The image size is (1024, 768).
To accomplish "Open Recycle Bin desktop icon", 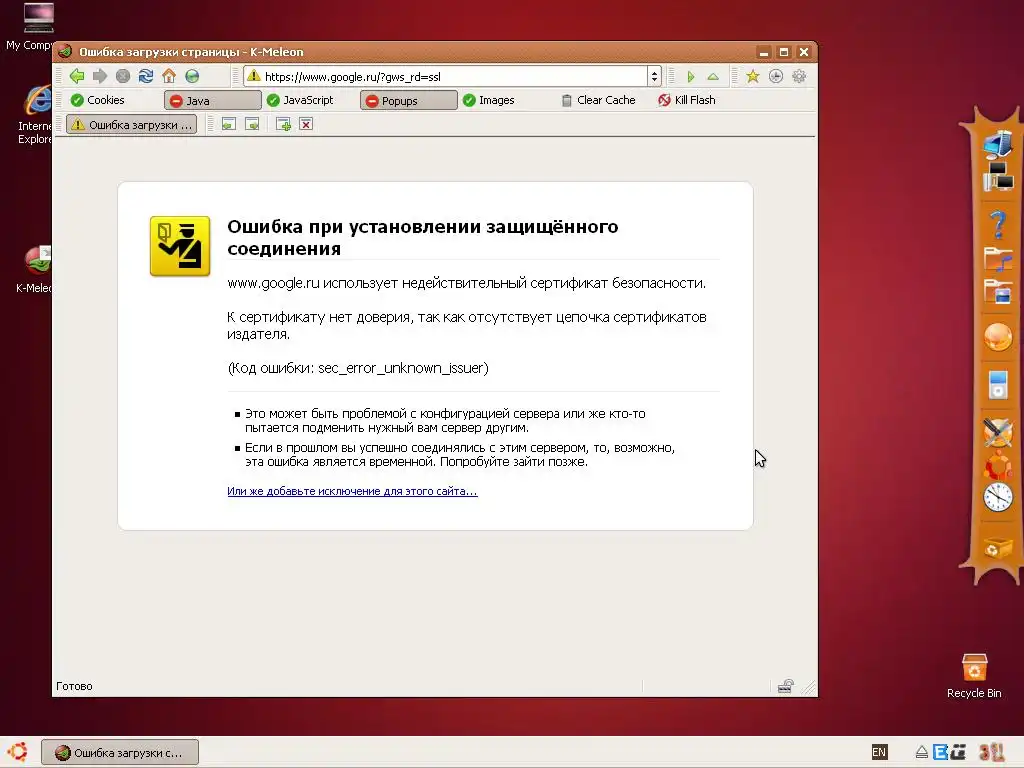I will 974,677.
